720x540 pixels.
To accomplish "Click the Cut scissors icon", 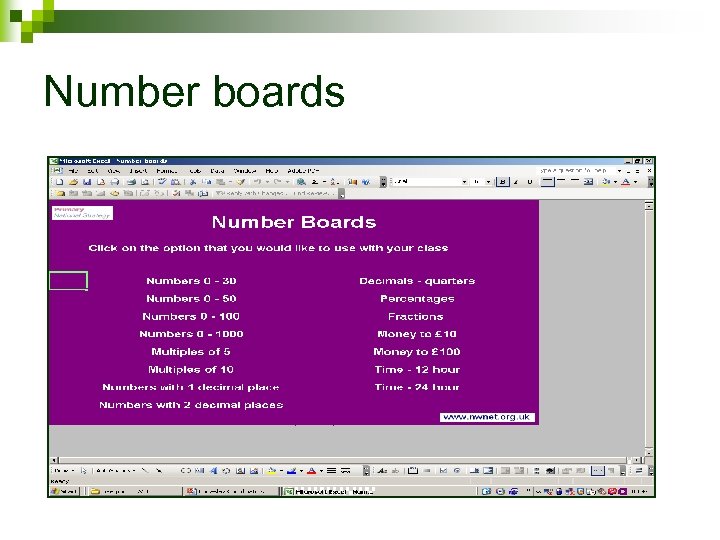I will [x=193, y=182].
